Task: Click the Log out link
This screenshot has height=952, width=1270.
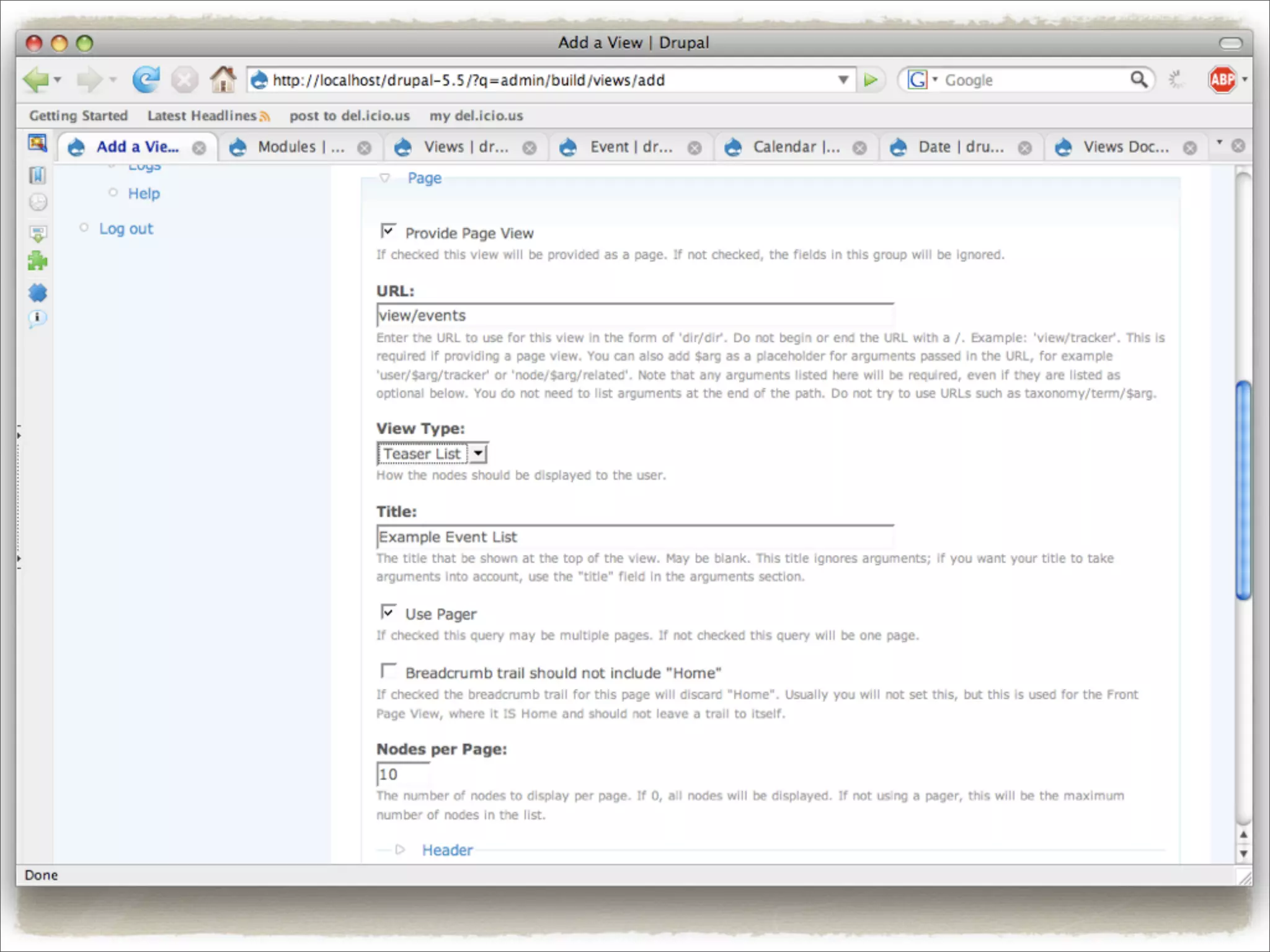Action: coord(126,229)
